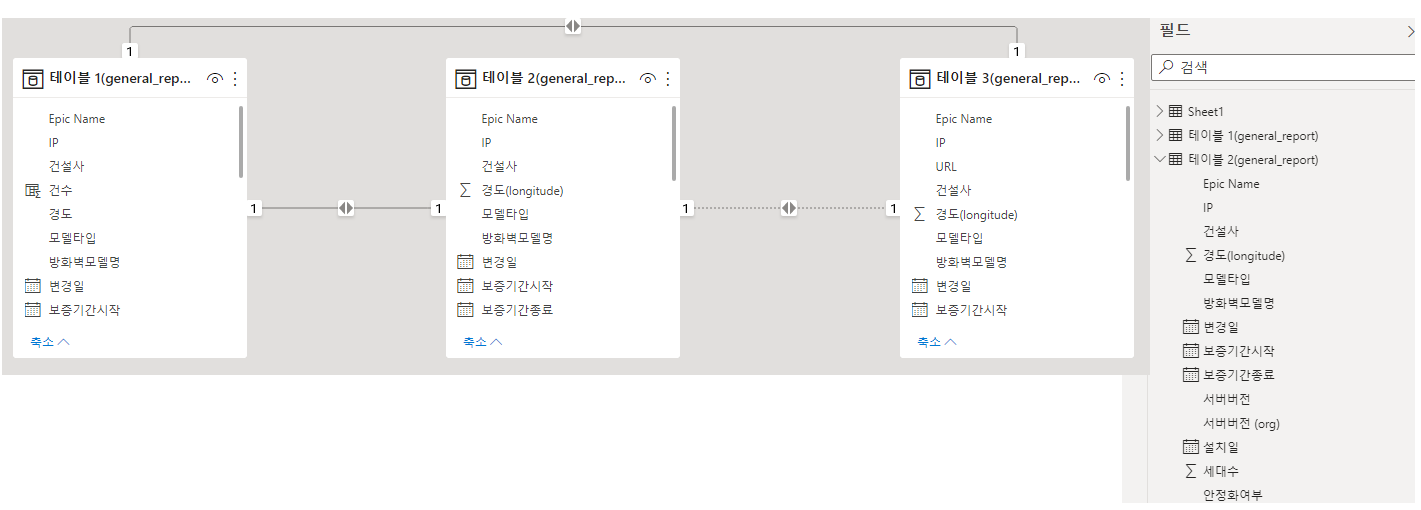1421x510 pixels.
Task: Open more options for 테이블 1 card
Action: 235,79
